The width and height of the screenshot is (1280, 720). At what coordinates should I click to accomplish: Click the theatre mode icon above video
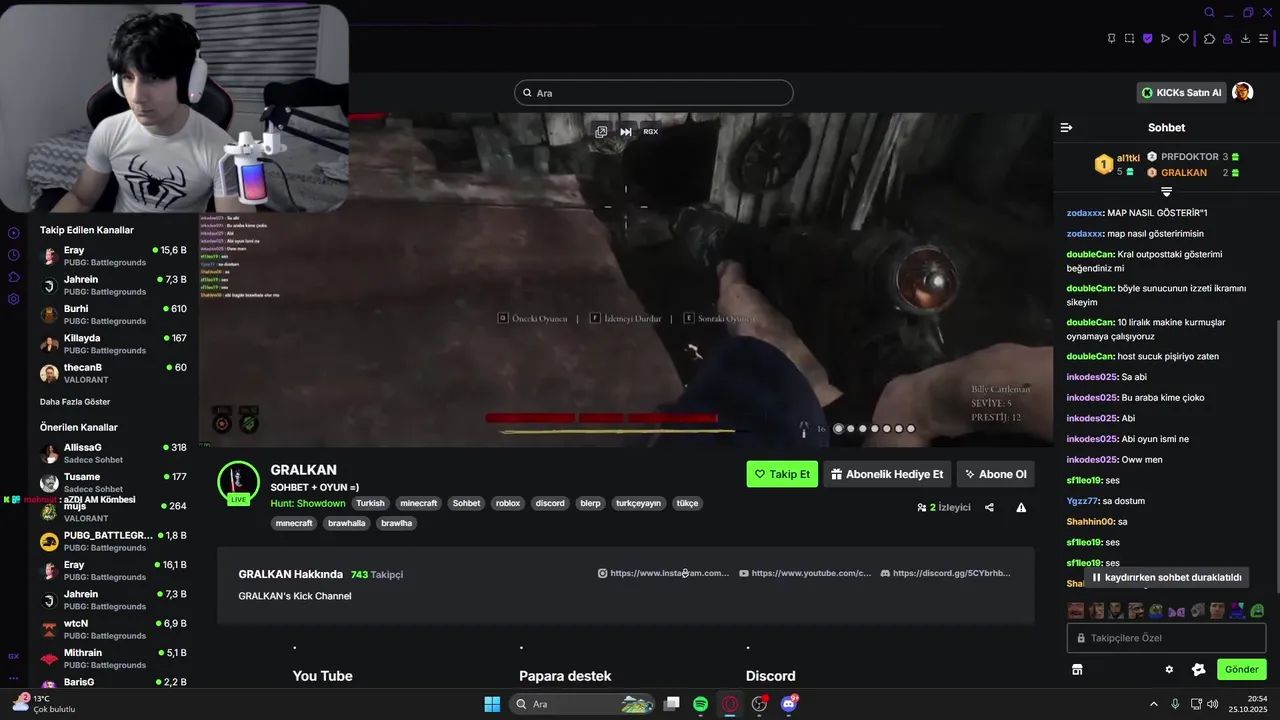[x=601, y=131]
